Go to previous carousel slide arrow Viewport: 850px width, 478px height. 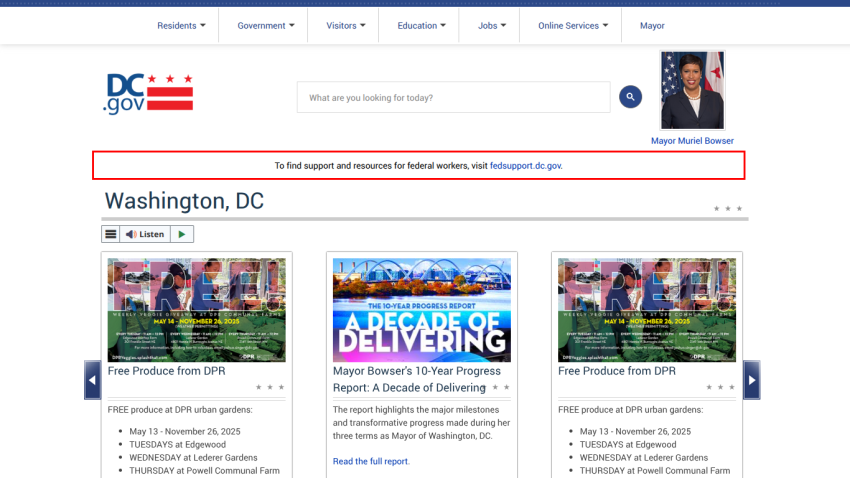pos(92,380)
